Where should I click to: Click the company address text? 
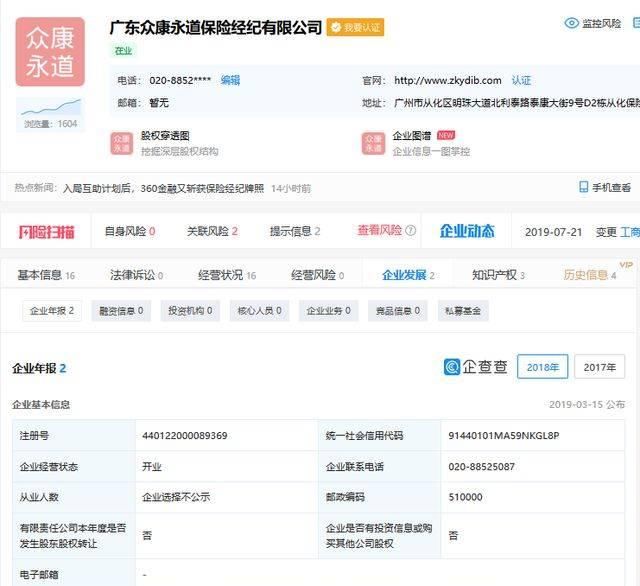[x=517, y=103]
